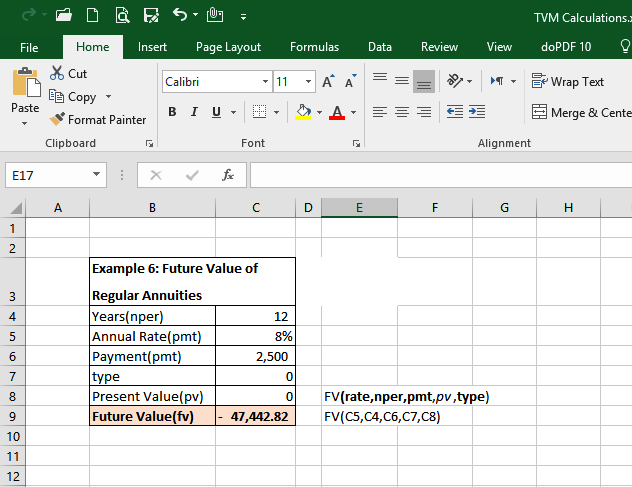Set Middle Align vertical alignment
Screen dimensions: 632x487
pyautogui.click(x=402, y=81)
